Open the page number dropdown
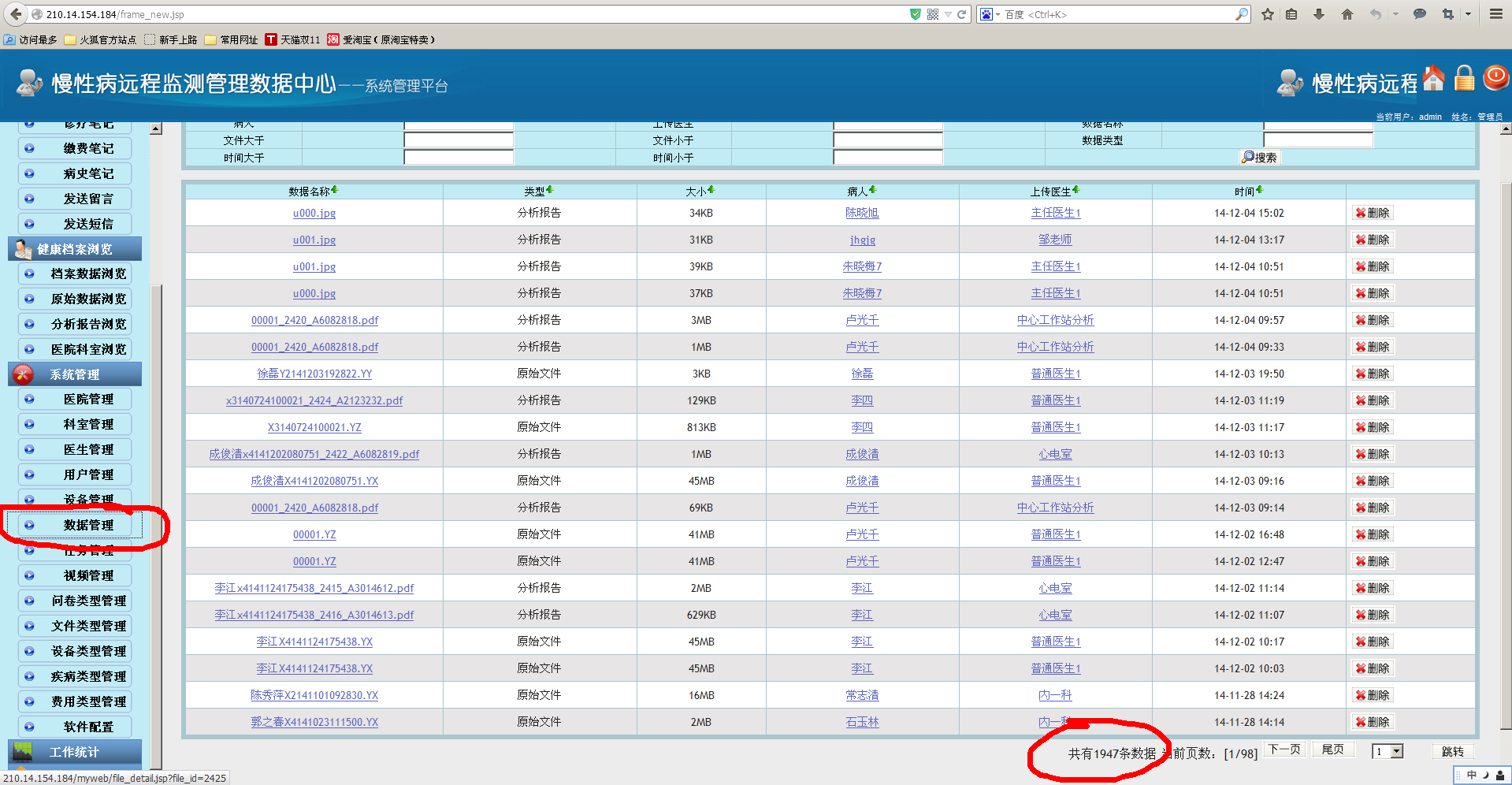This screenshot has height=785, width=1512. [1397, 751]
